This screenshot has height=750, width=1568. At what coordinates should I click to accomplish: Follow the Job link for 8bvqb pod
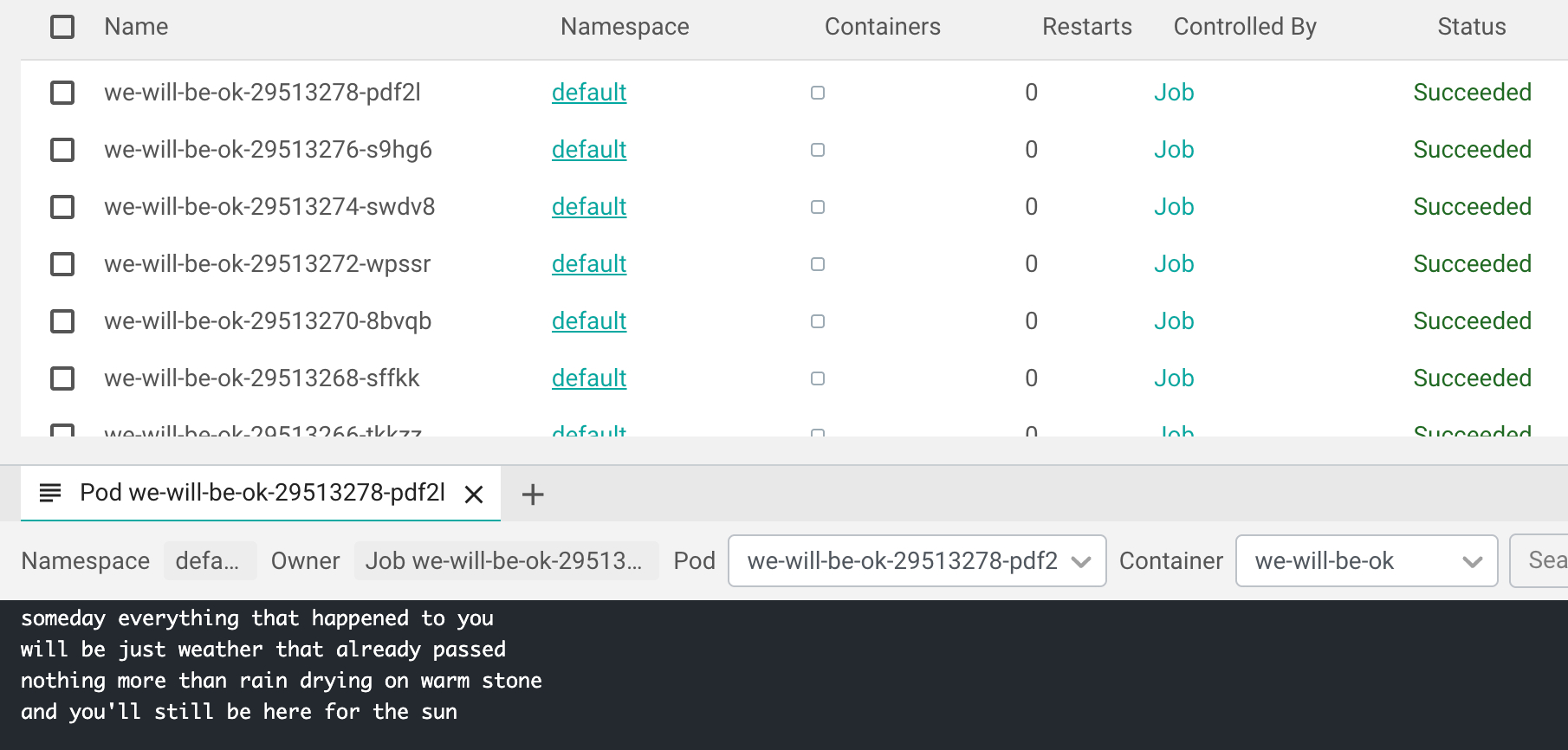[x=1173, y=321]
